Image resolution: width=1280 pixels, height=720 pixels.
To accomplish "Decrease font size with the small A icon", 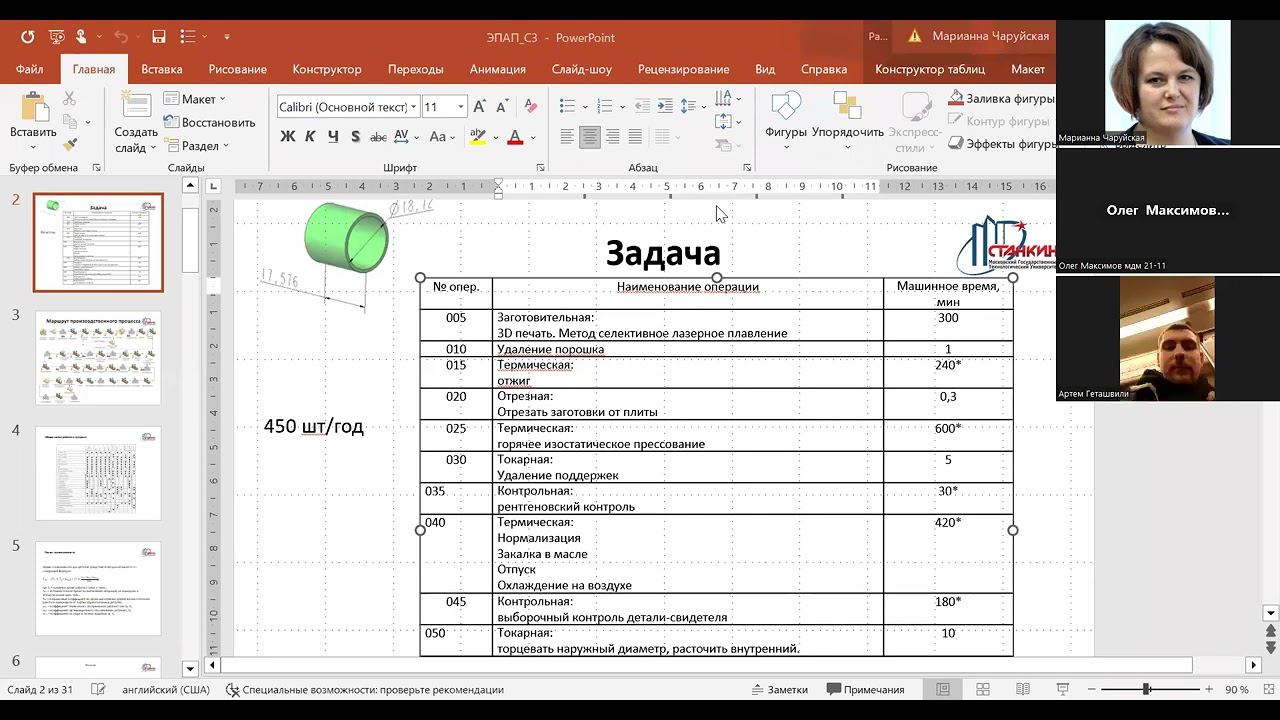I will tap(503, 107).
